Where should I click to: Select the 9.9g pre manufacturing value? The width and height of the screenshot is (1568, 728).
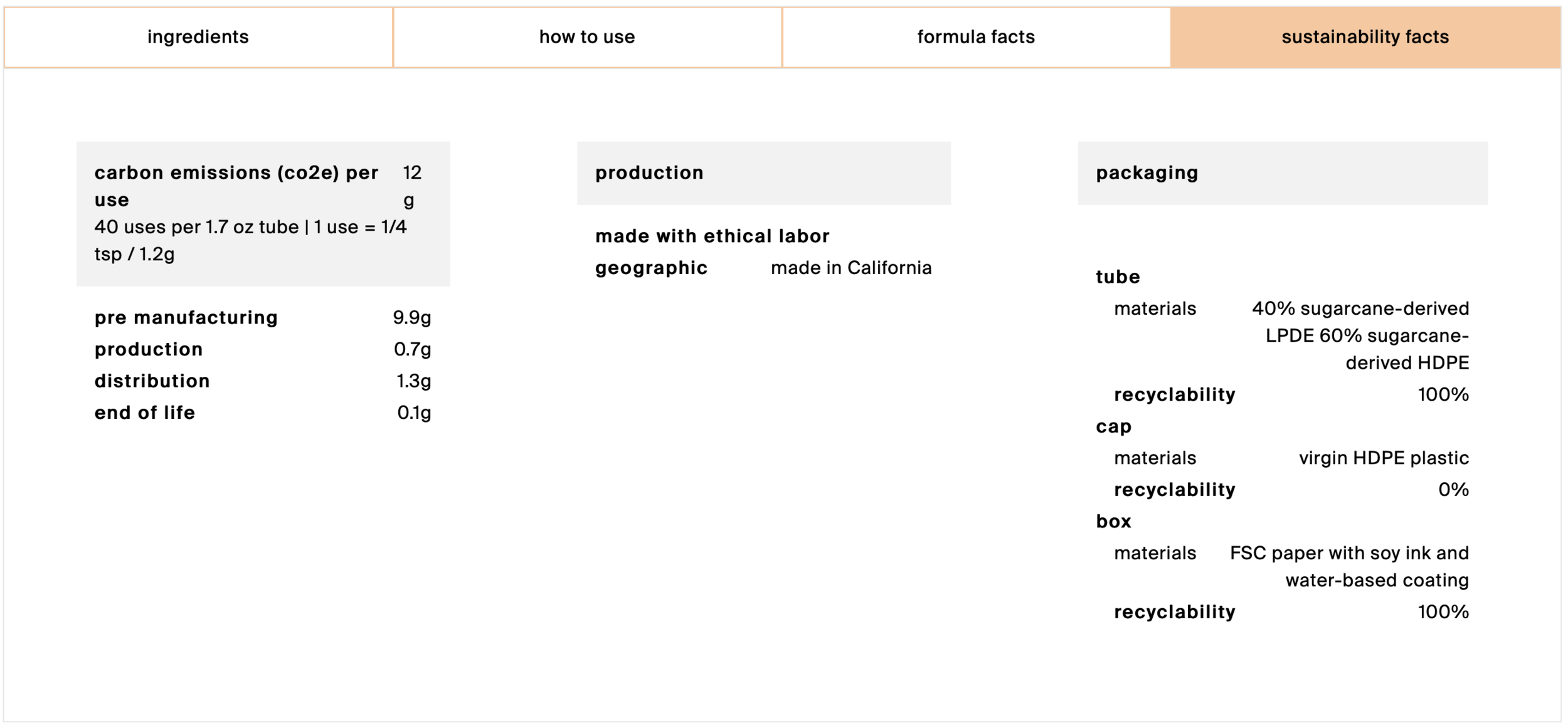412,318
